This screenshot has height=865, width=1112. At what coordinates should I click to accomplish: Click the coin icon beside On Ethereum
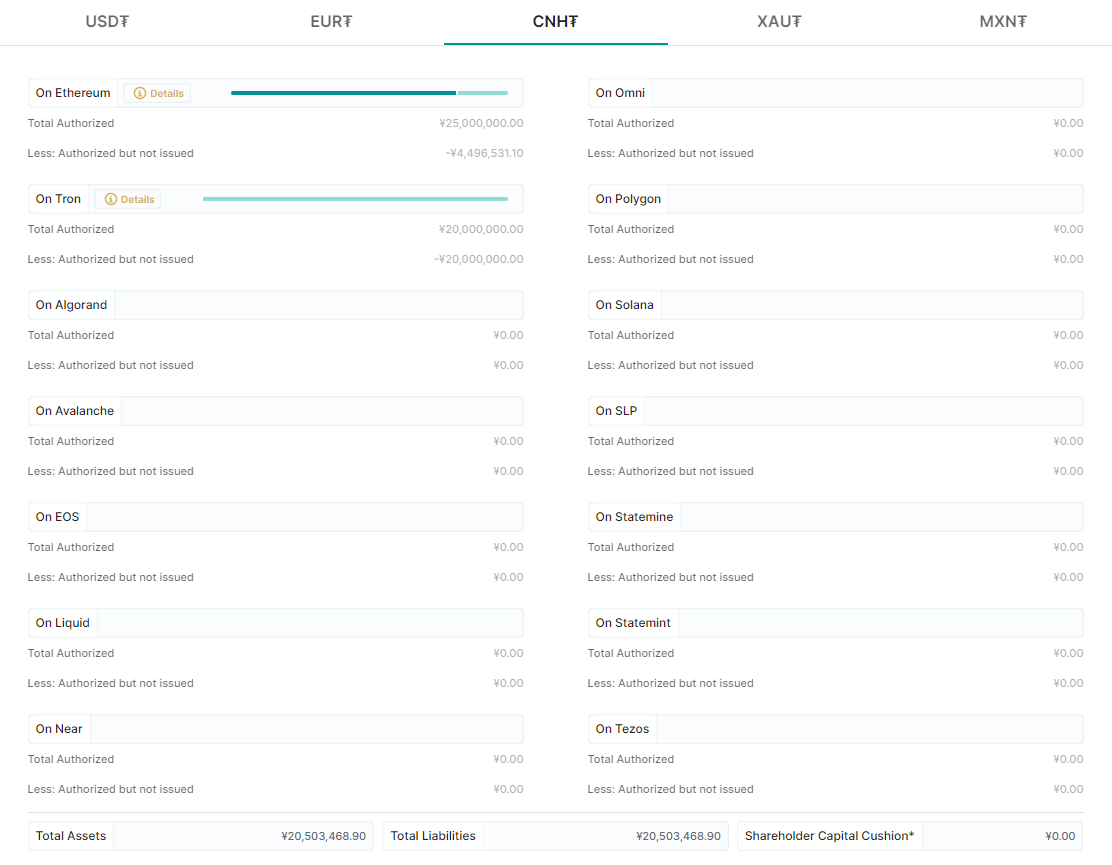tap(140, 93)
